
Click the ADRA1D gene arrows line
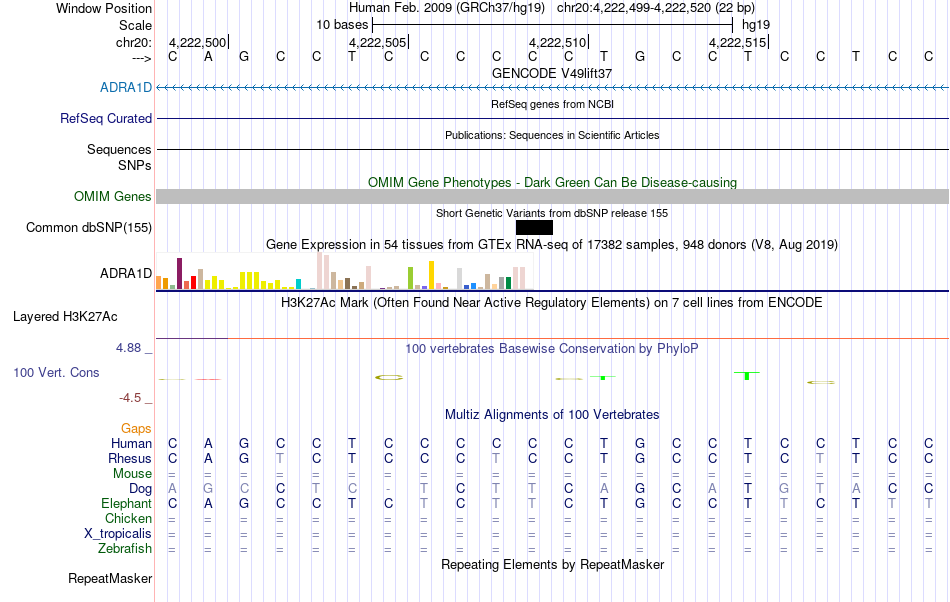552,88
